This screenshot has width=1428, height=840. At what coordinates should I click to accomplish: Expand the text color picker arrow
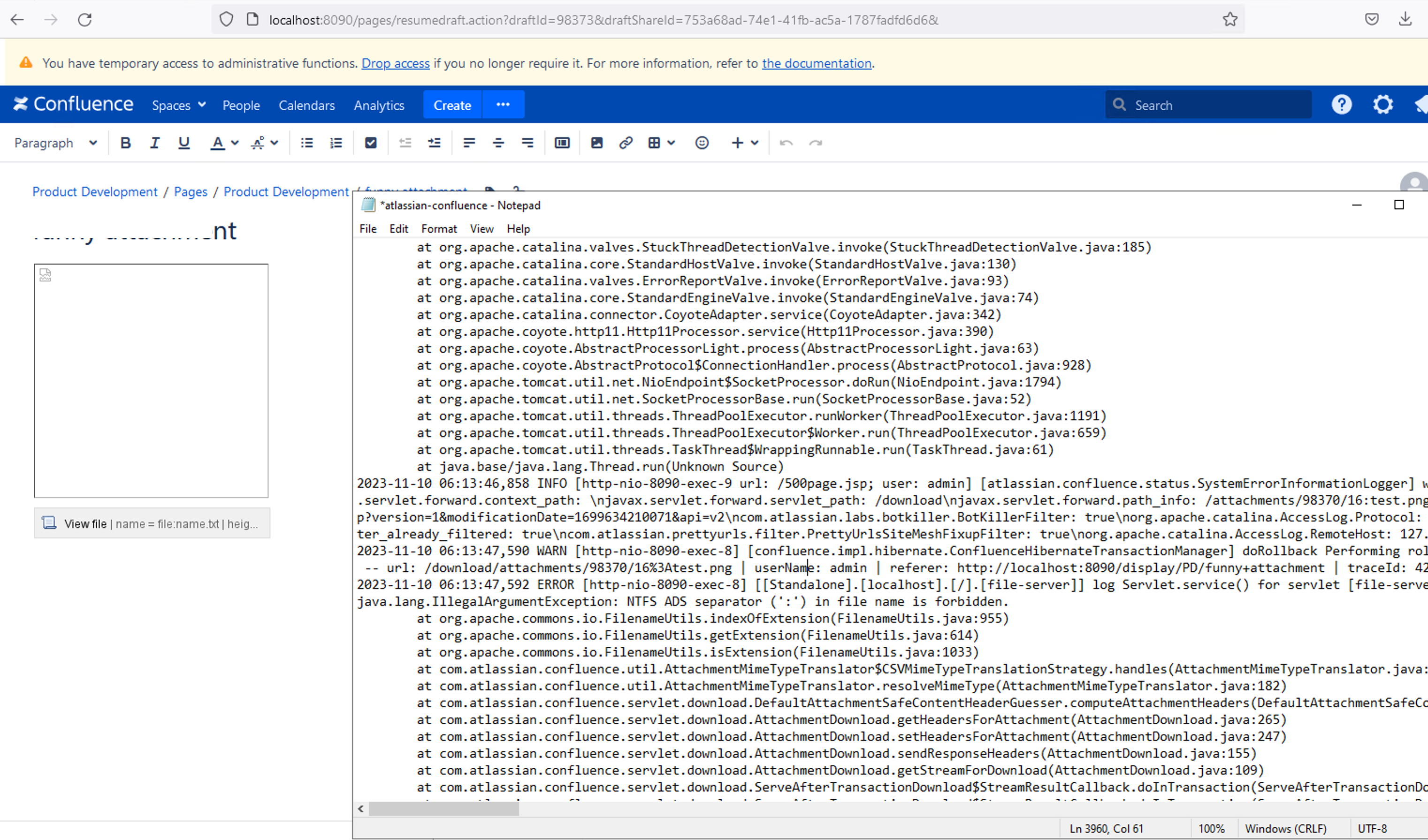tap(235, 143)
